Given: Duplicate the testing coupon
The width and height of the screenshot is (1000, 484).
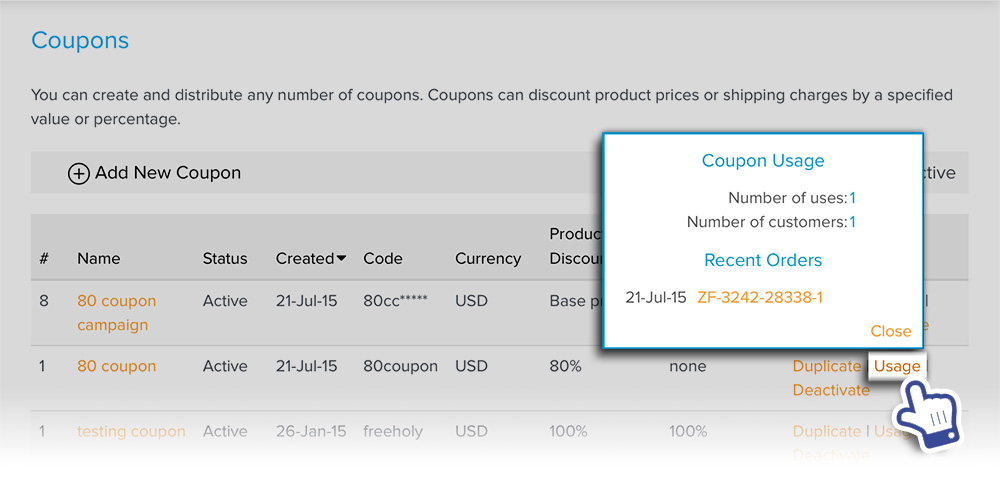Looking at the screenshot, I should pyautogui.click(x=827, y=431).
